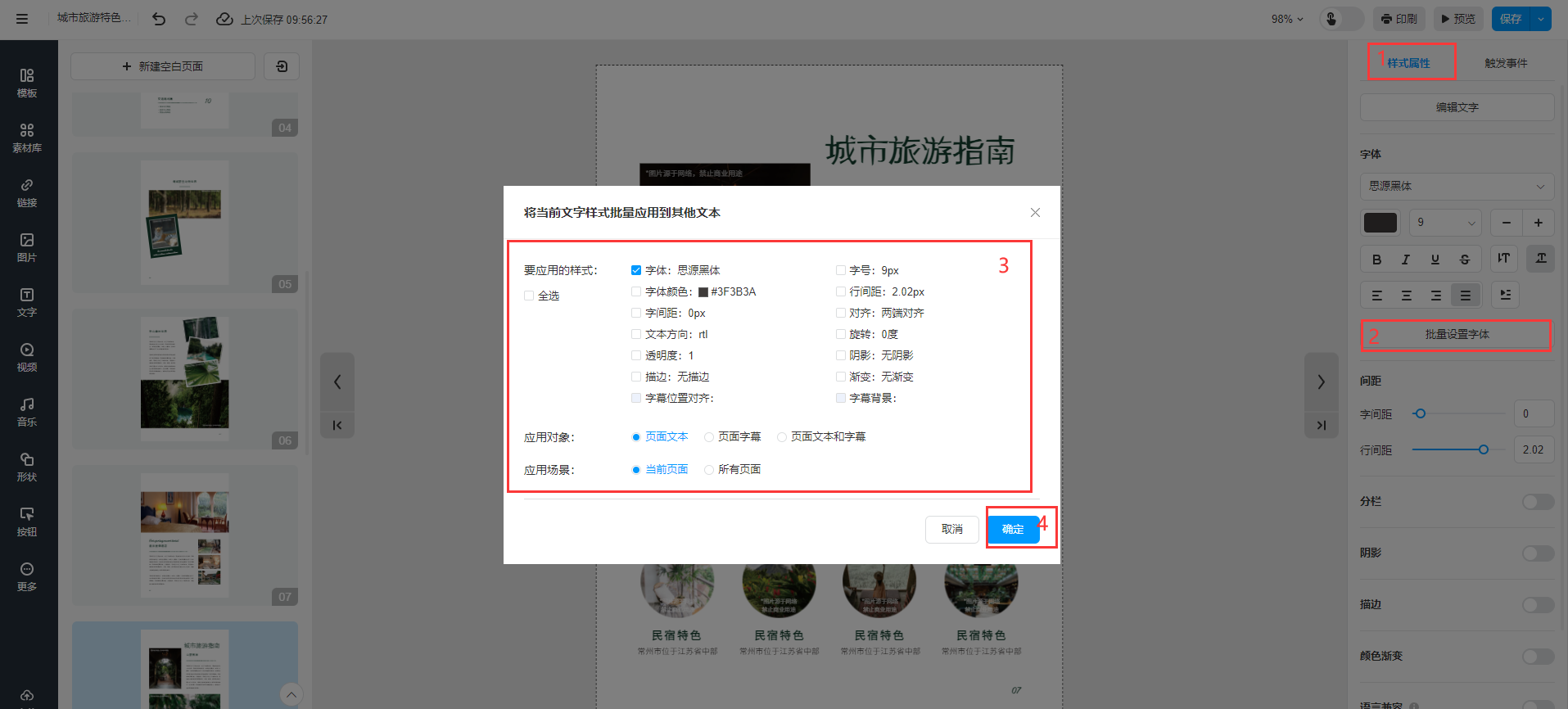Go to next page arrow

click(x=1321, y=382)
